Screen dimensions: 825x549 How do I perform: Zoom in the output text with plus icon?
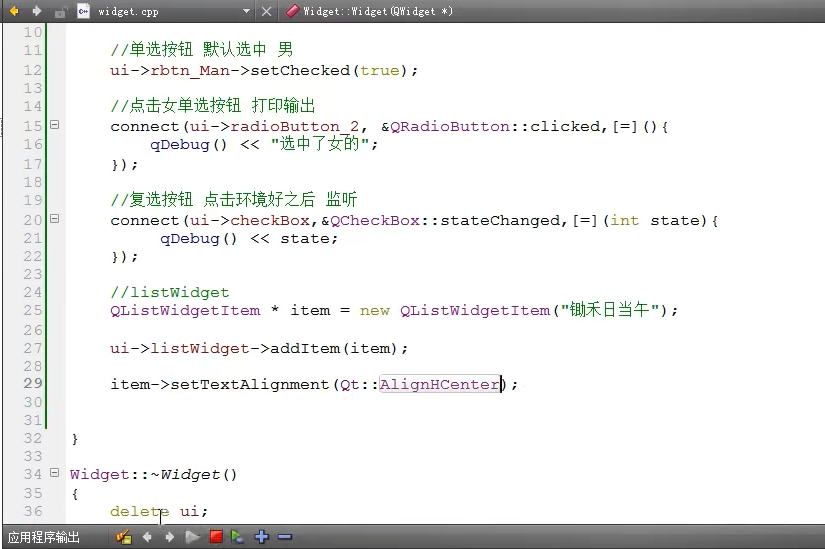click(261, 537)
